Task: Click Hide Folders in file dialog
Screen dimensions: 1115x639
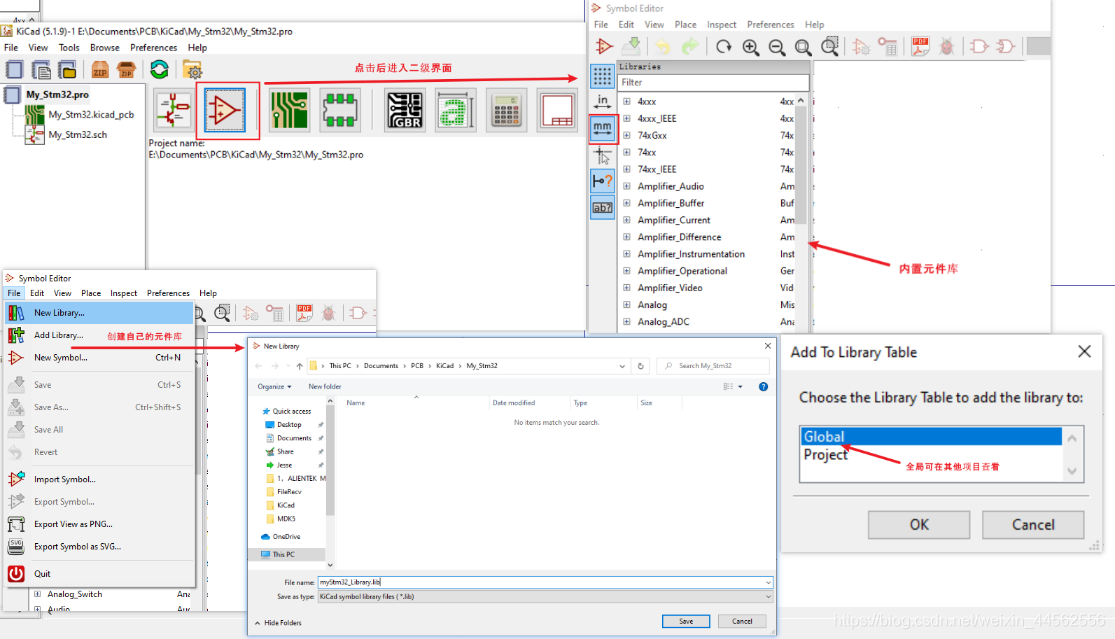Action: coord(278,623)
